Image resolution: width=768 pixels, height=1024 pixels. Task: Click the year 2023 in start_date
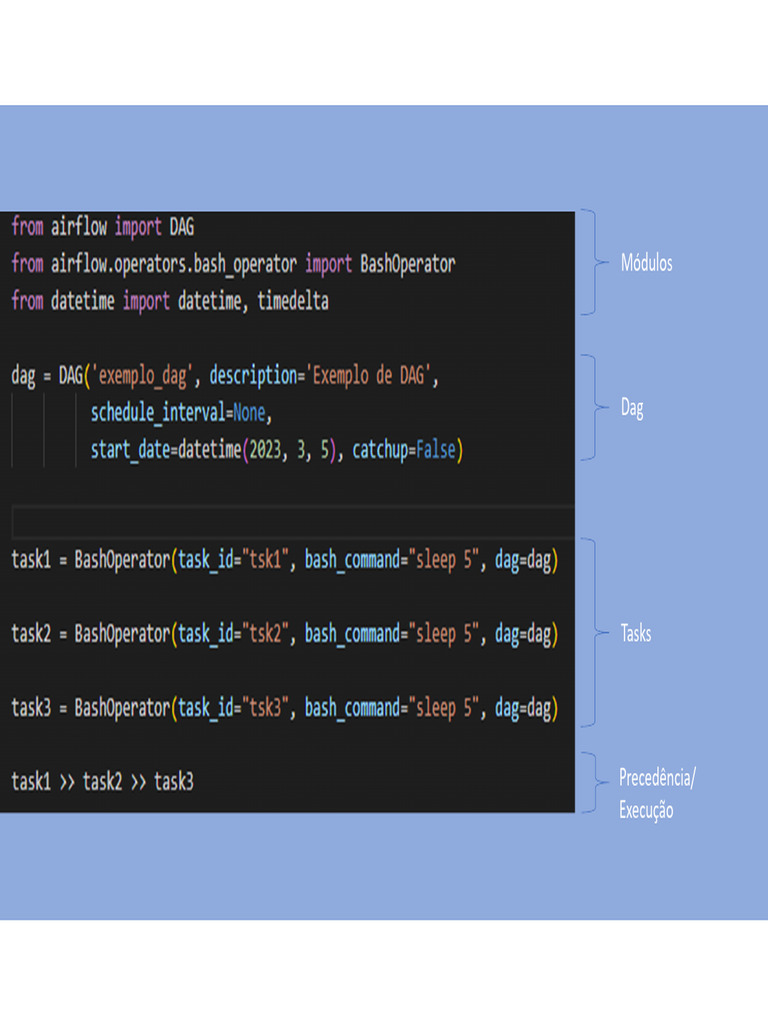click(263, 450)
